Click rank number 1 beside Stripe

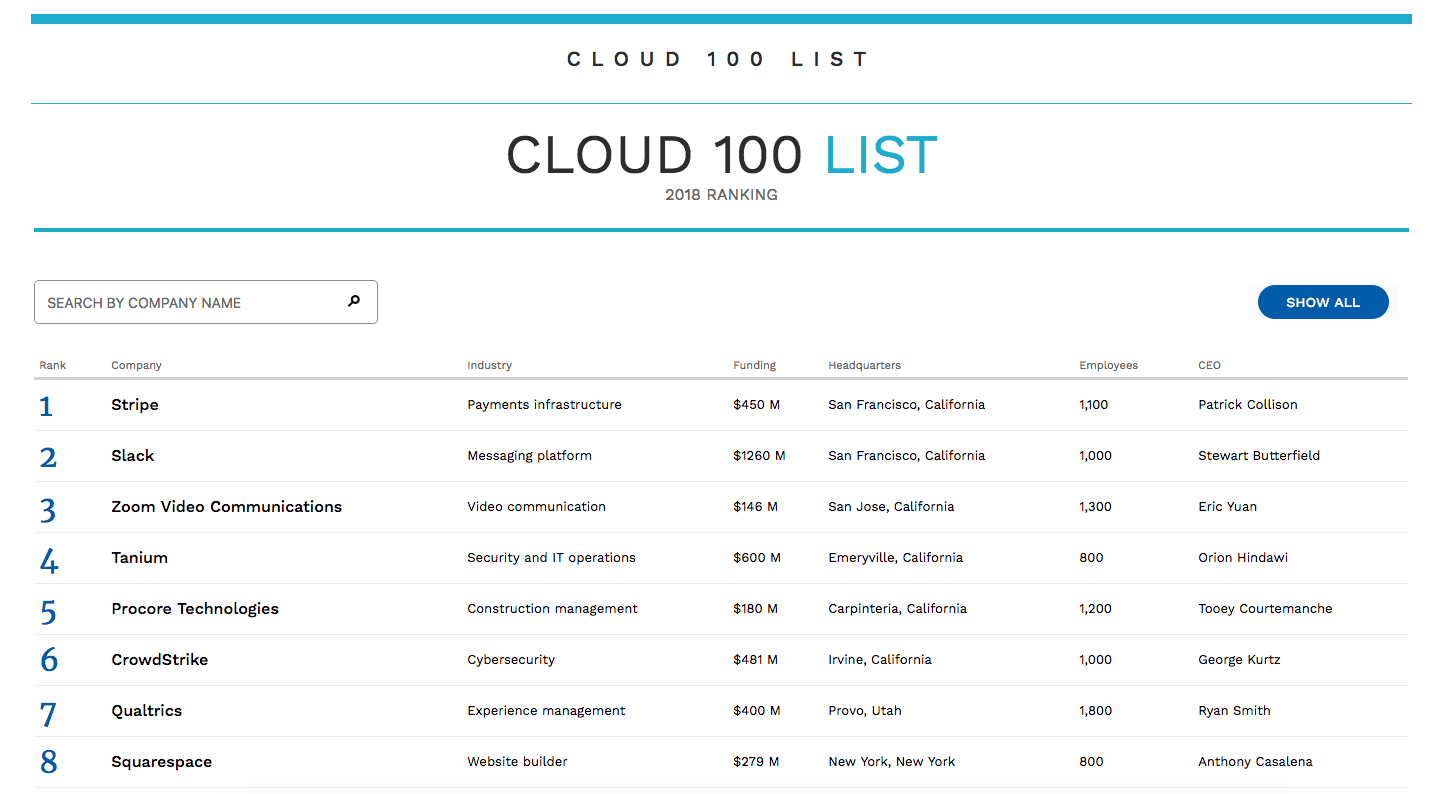pyautogui.click(x=46, y=407)
